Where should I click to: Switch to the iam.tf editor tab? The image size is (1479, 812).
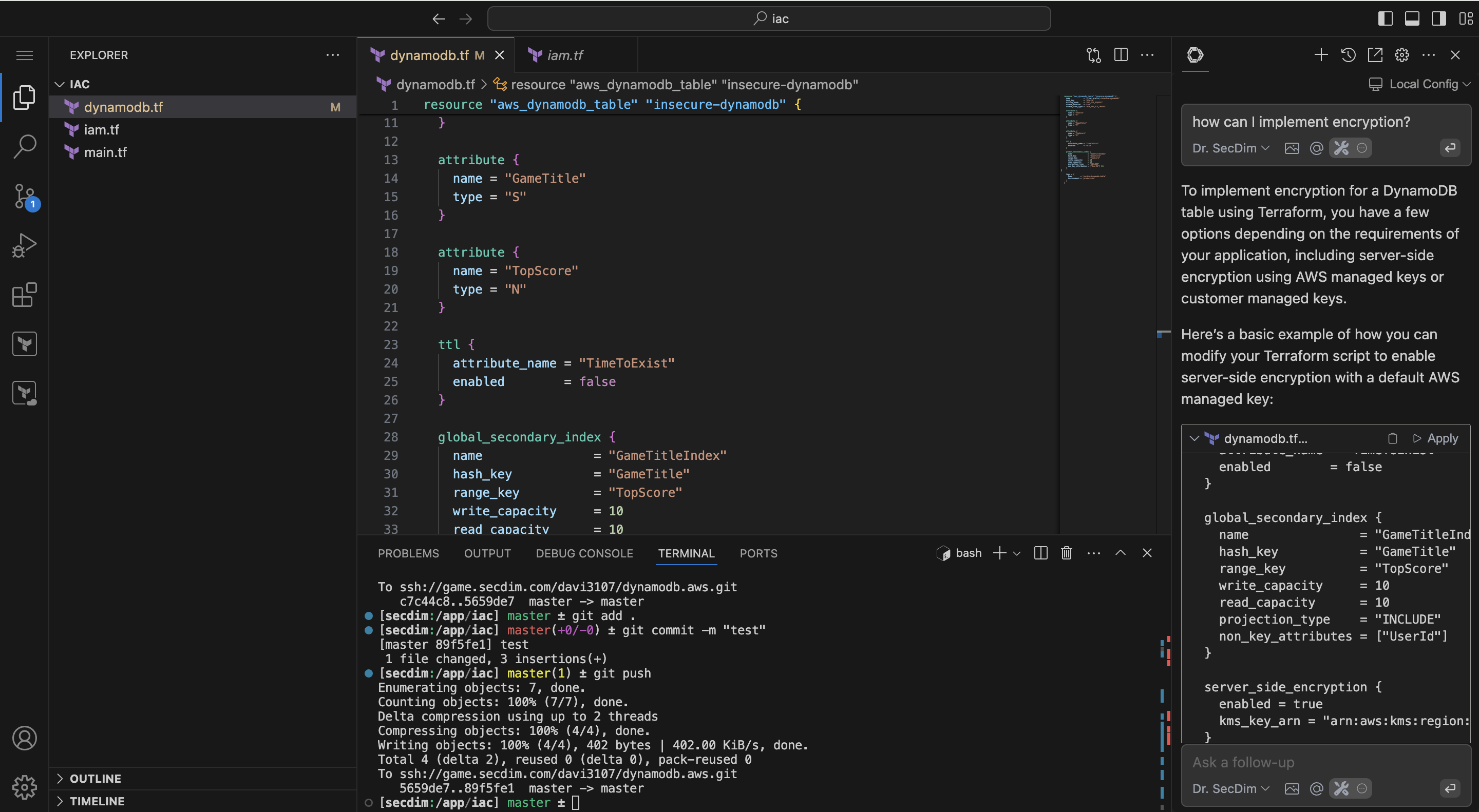tap(564, 55)
